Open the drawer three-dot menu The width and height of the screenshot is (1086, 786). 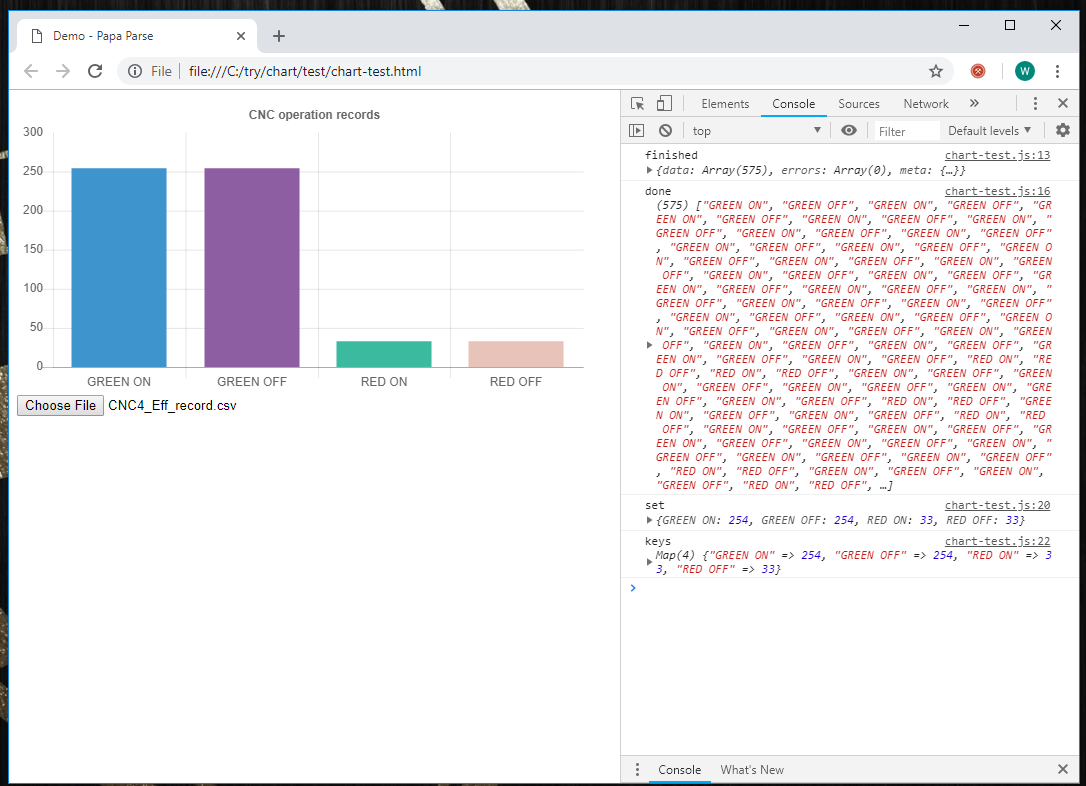[x=637, y=769]
